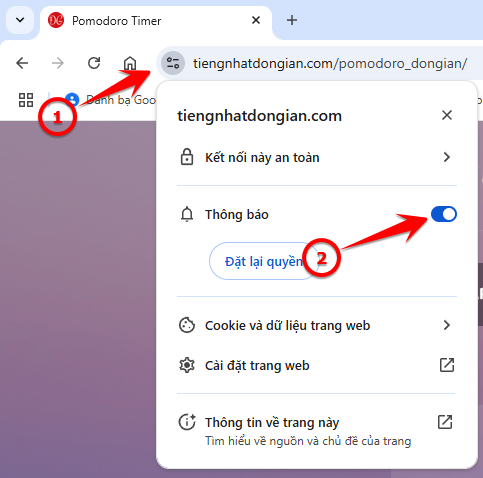Open Thông tin về trang này entry
This screenshot has width=483, height=478.
(x=317, y=431)
